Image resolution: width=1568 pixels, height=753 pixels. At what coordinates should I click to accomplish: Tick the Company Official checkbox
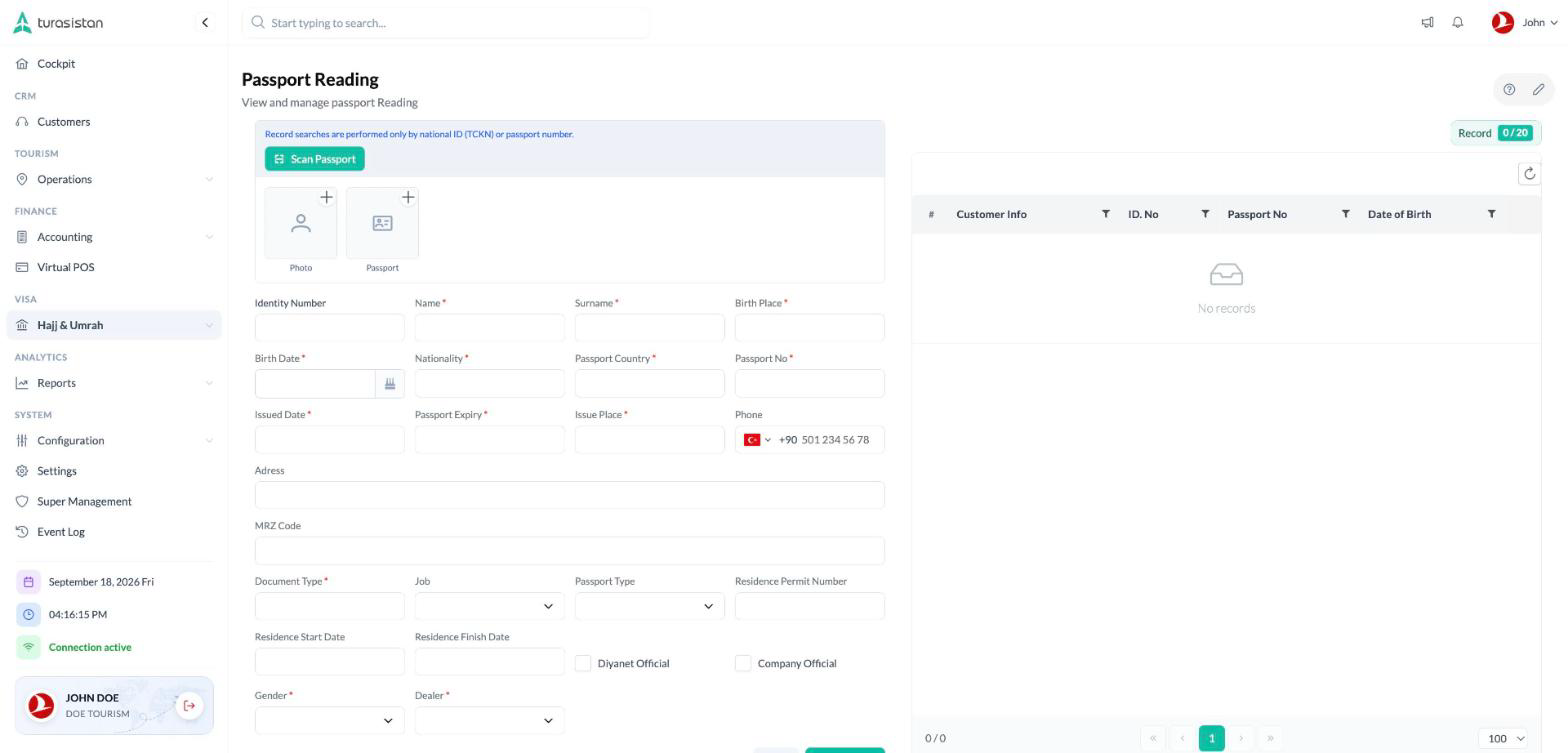(x=743, y=663)
